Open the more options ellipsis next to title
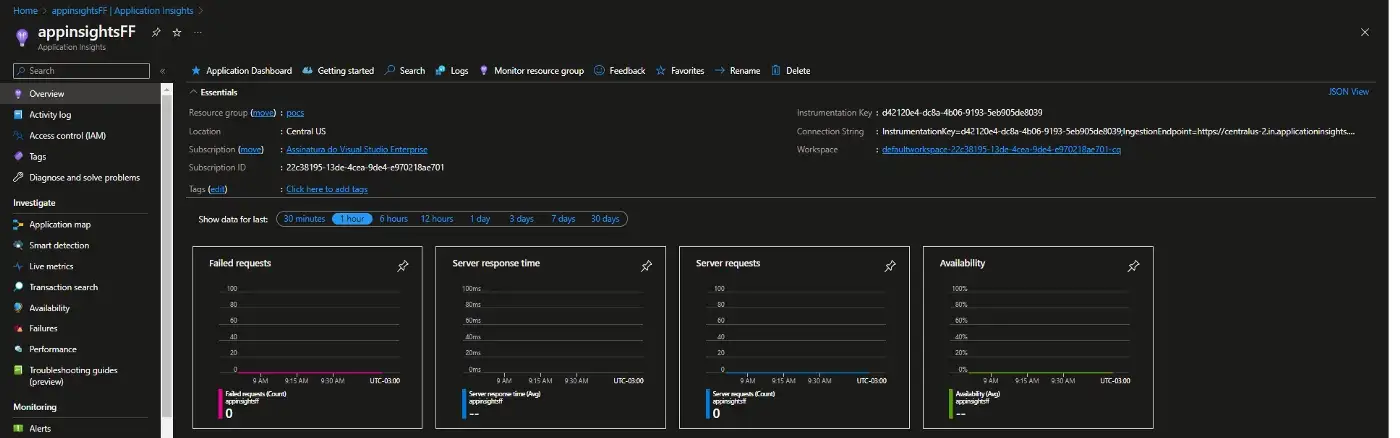Image resolution: width=1400 pixels, height=438 pixels. (x=197, y=32)
